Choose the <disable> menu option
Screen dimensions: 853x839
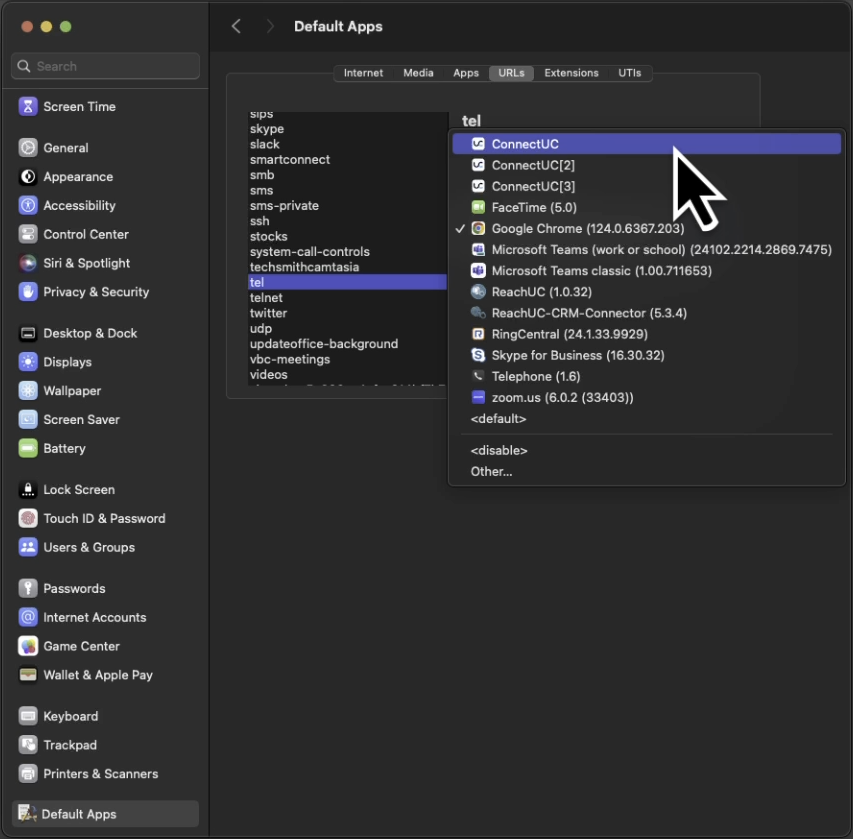coord(646,451)
